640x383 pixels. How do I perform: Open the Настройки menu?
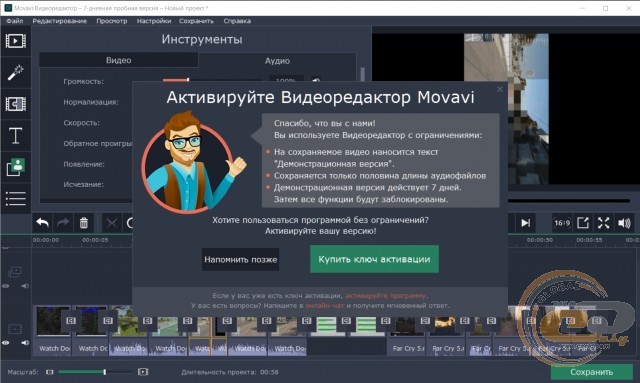click(x=153, y=21)
